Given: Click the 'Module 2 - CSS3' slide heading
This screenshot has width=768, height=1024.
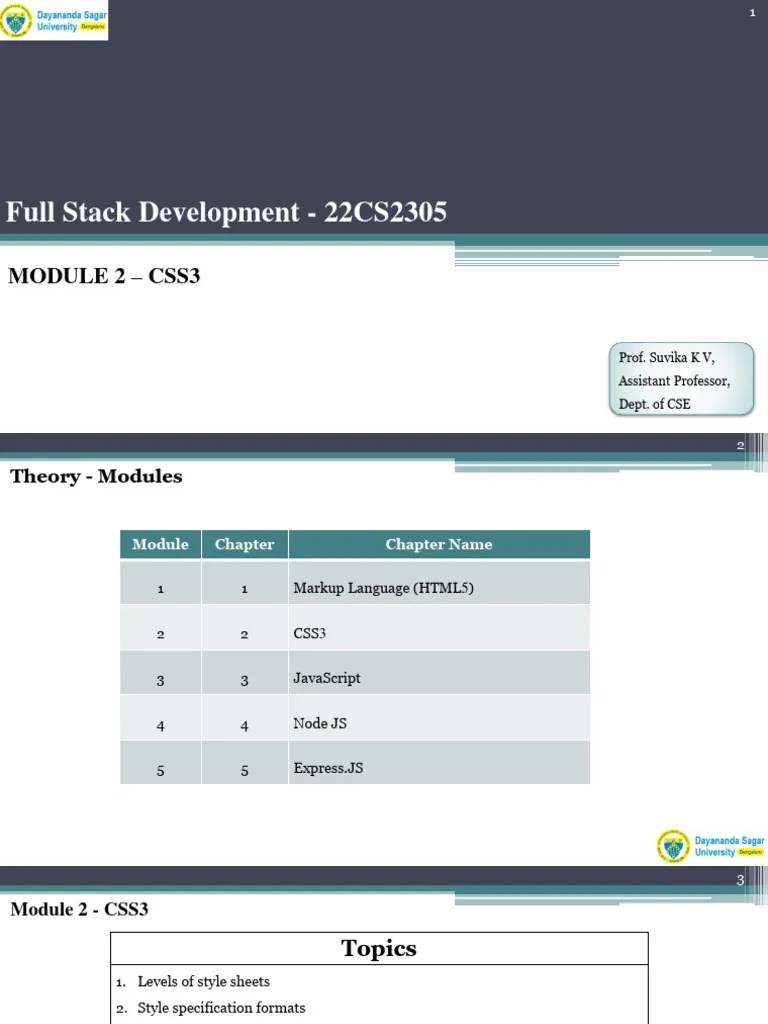Looking at the screenshot, I should [80, 909].
